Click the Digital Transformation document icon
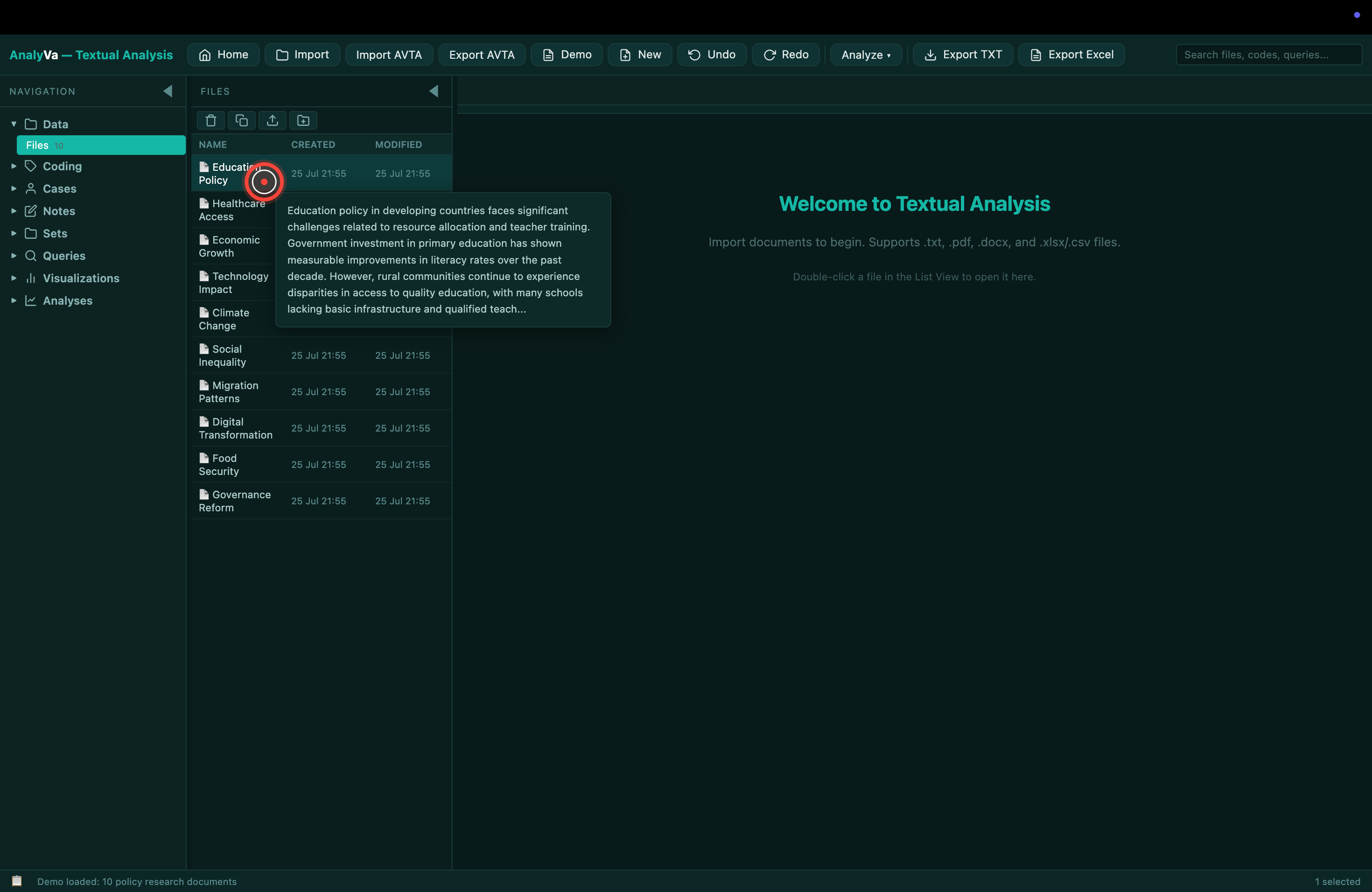The image size is (1372, 892). click(204, 421)
